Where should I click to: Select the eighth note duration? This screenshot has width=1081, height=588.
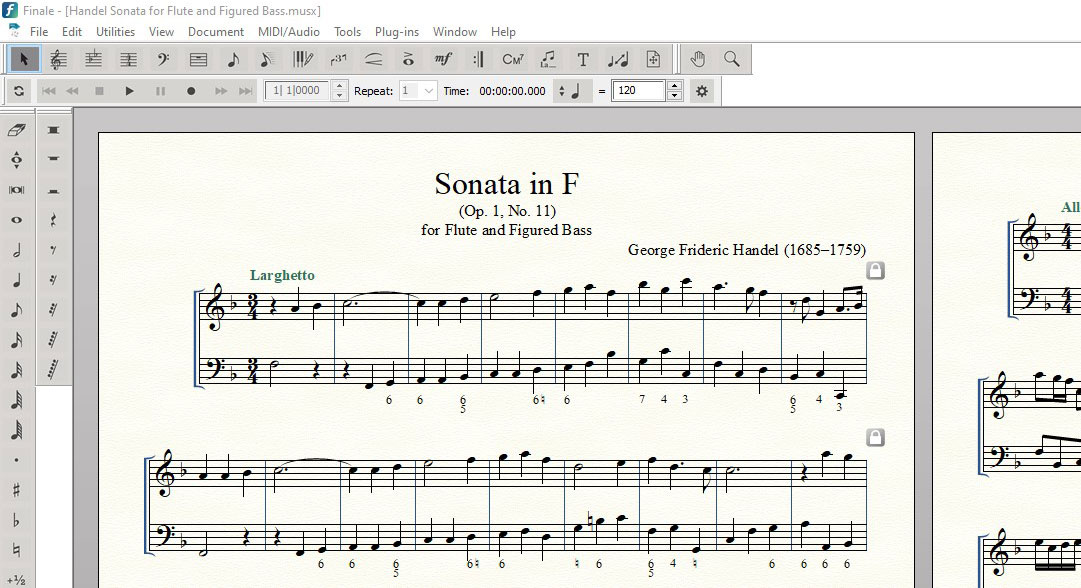(x=17, y=310)
